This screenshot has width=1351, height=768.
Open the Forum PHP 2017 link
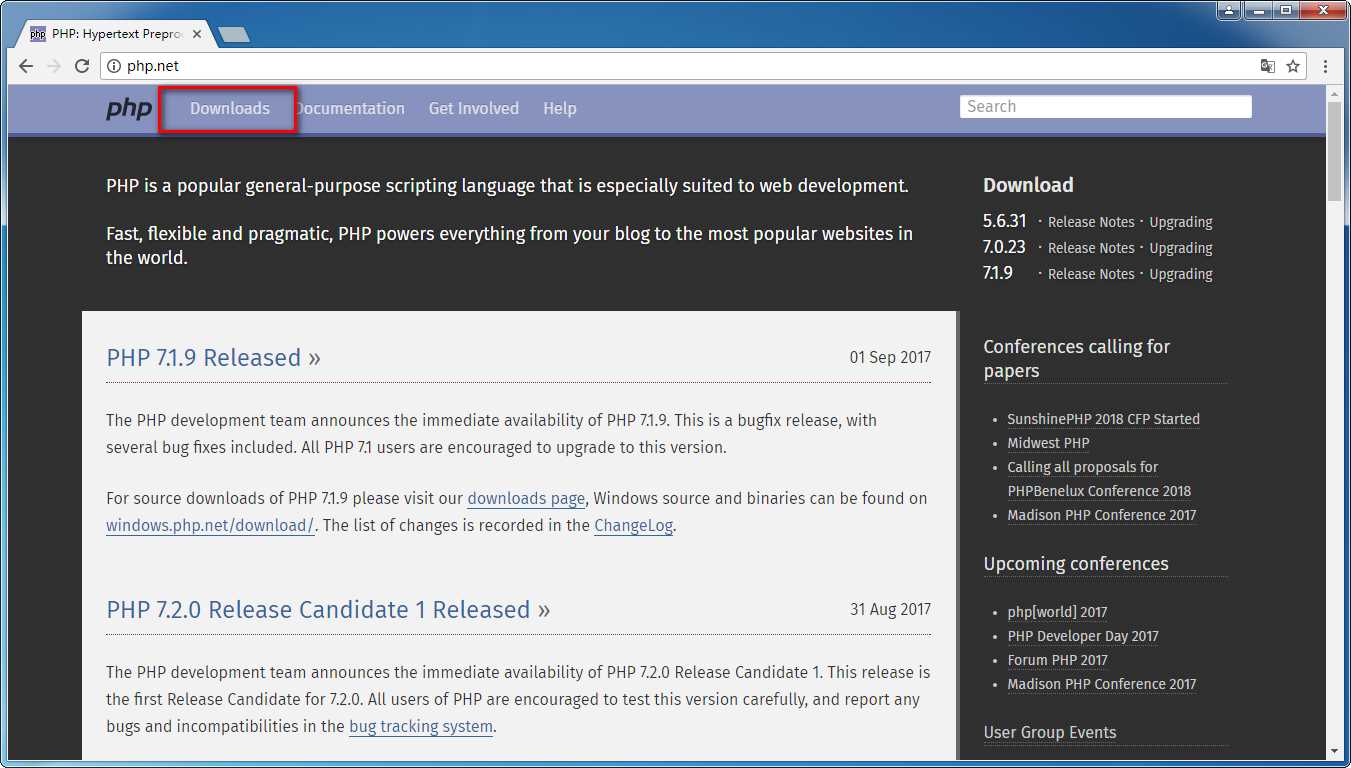(x=1057, y=660)
